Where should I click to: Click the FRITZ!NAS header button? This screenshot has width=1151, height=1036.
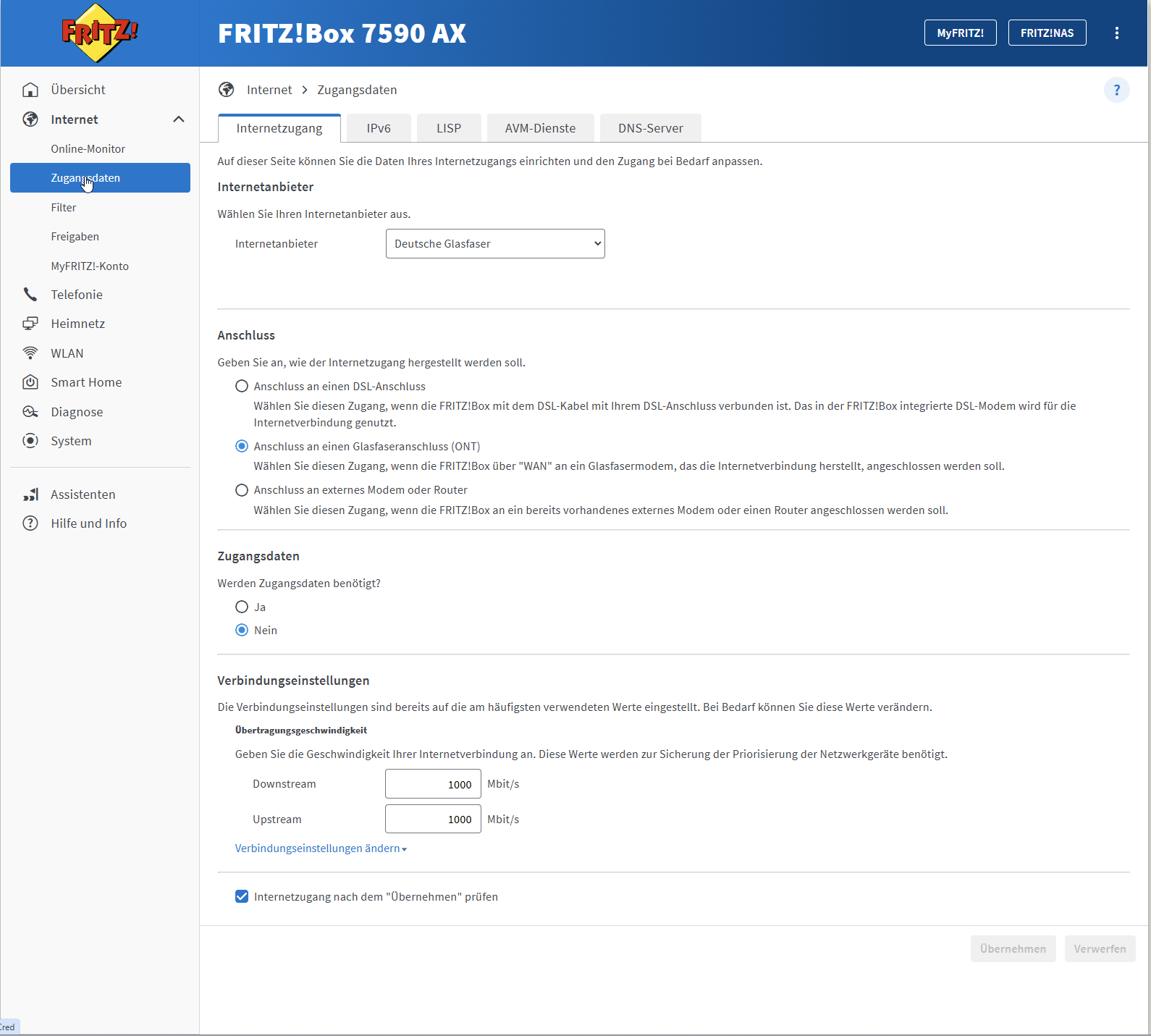[1047, 33]
